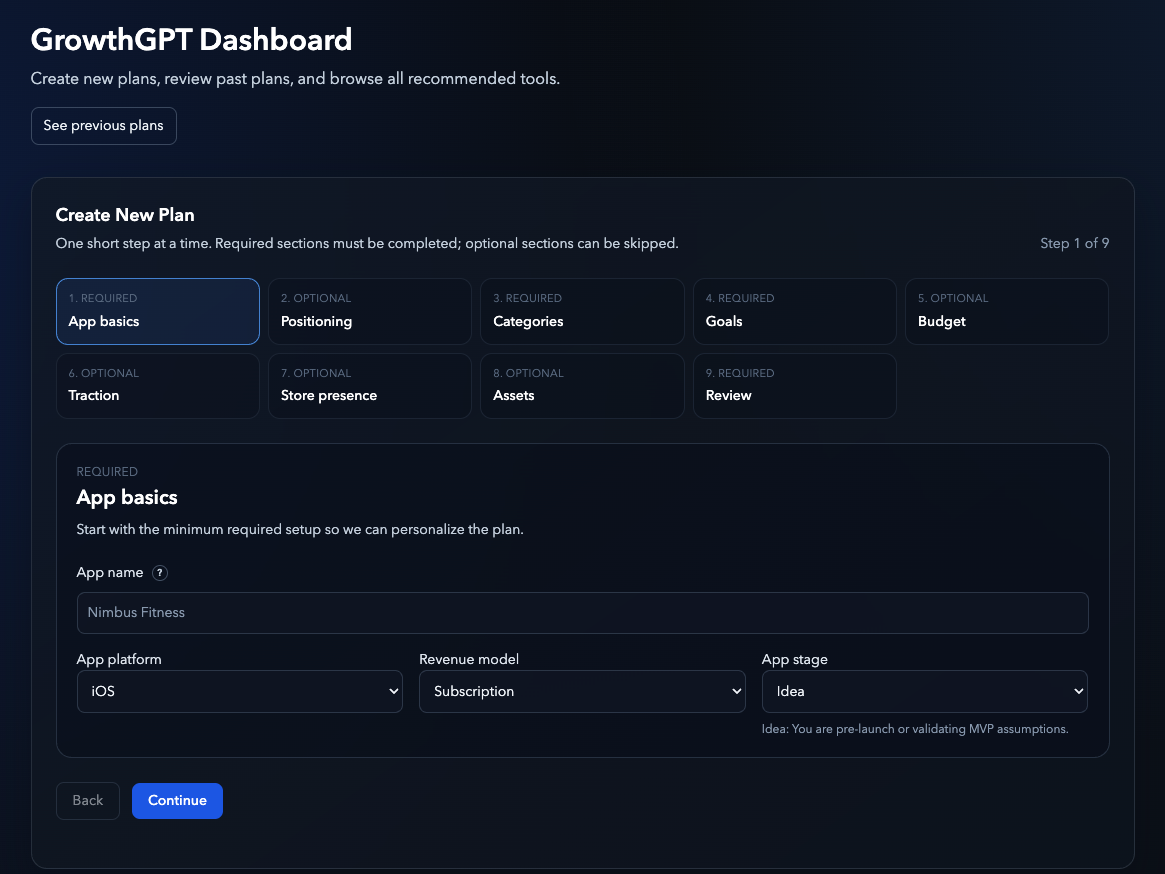Open the Revenue model dropdown
Image resolution: width=1165 pixels, height=874 pixels.
[582, 691]
